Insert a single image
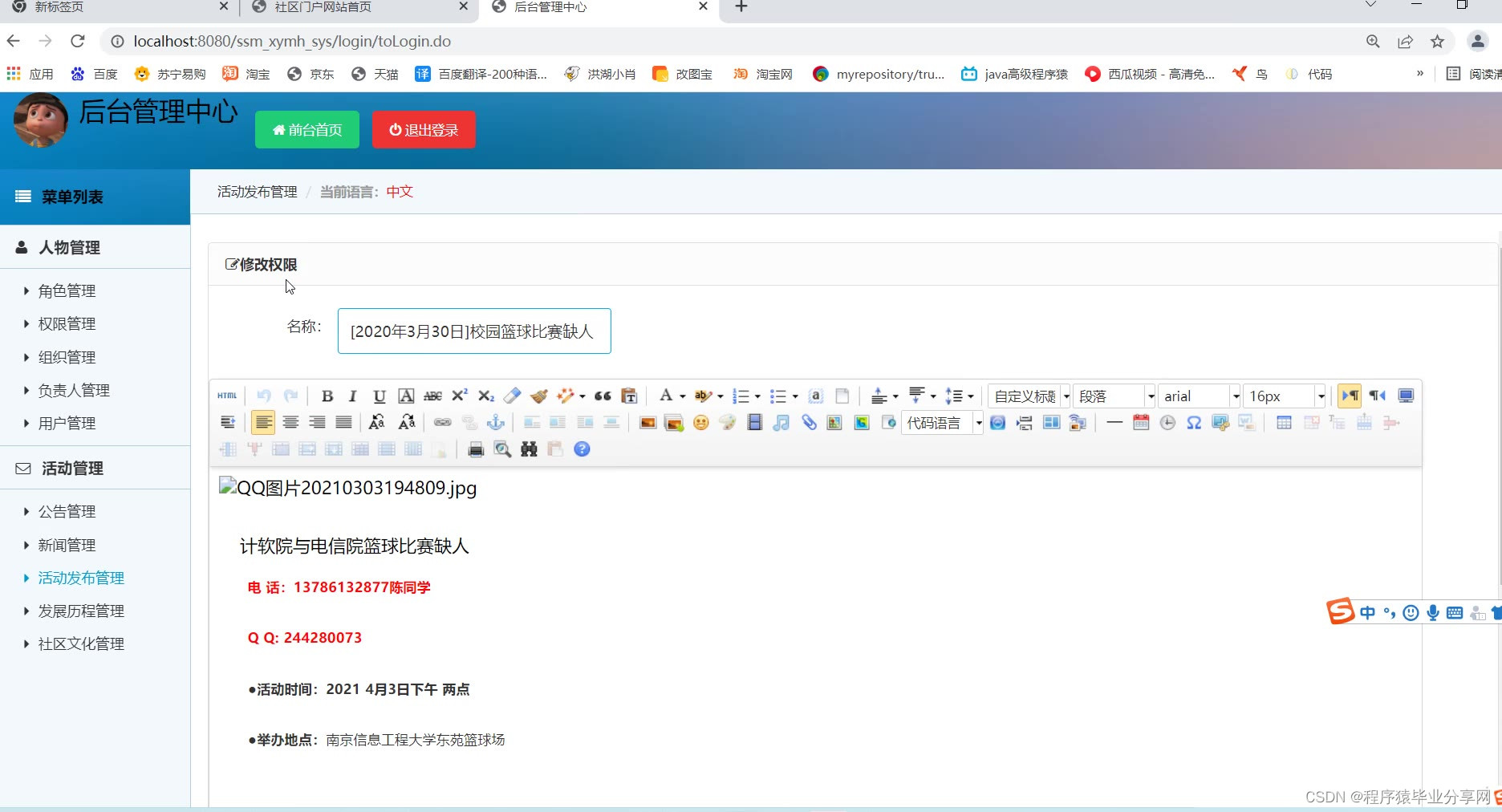The image size is (1502, 812). click(647, 422)
